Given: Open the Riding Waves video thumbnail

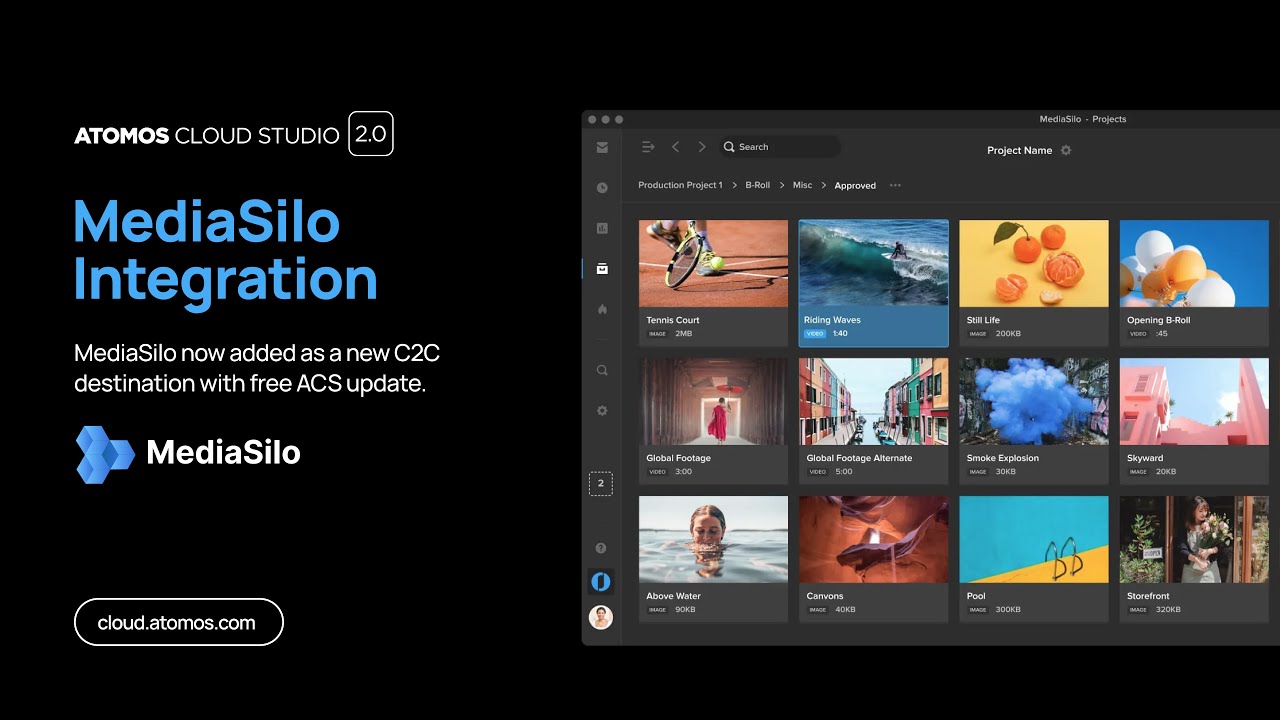Looking at the screenshot, I should [873, 263].
